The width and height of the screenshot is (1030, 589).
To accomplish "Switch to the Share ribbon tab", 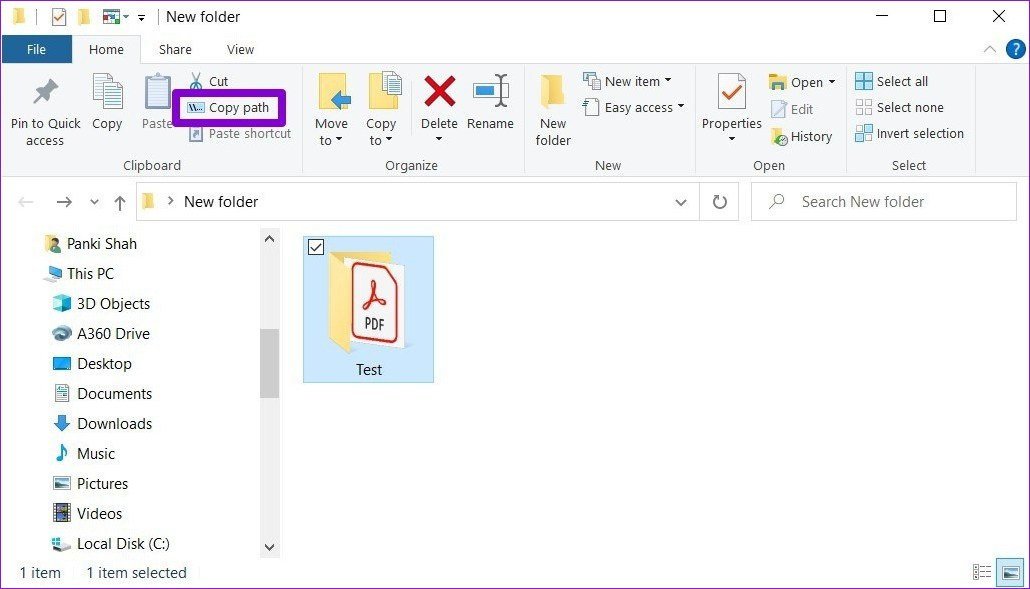I will 175,49.
